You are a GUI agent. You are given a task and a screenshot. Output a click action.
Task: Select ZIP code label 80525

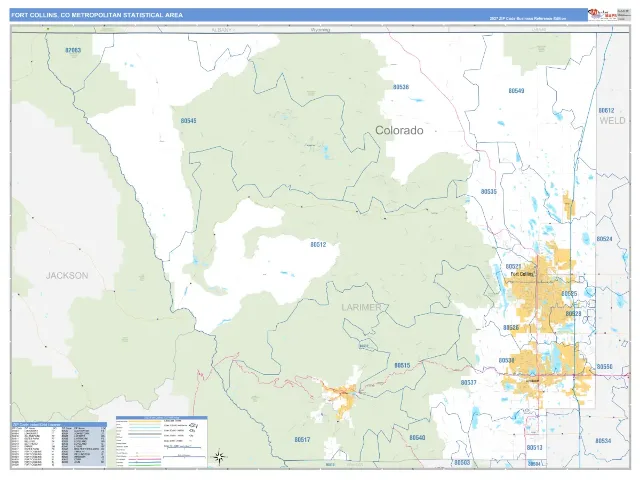click(569, 294)
